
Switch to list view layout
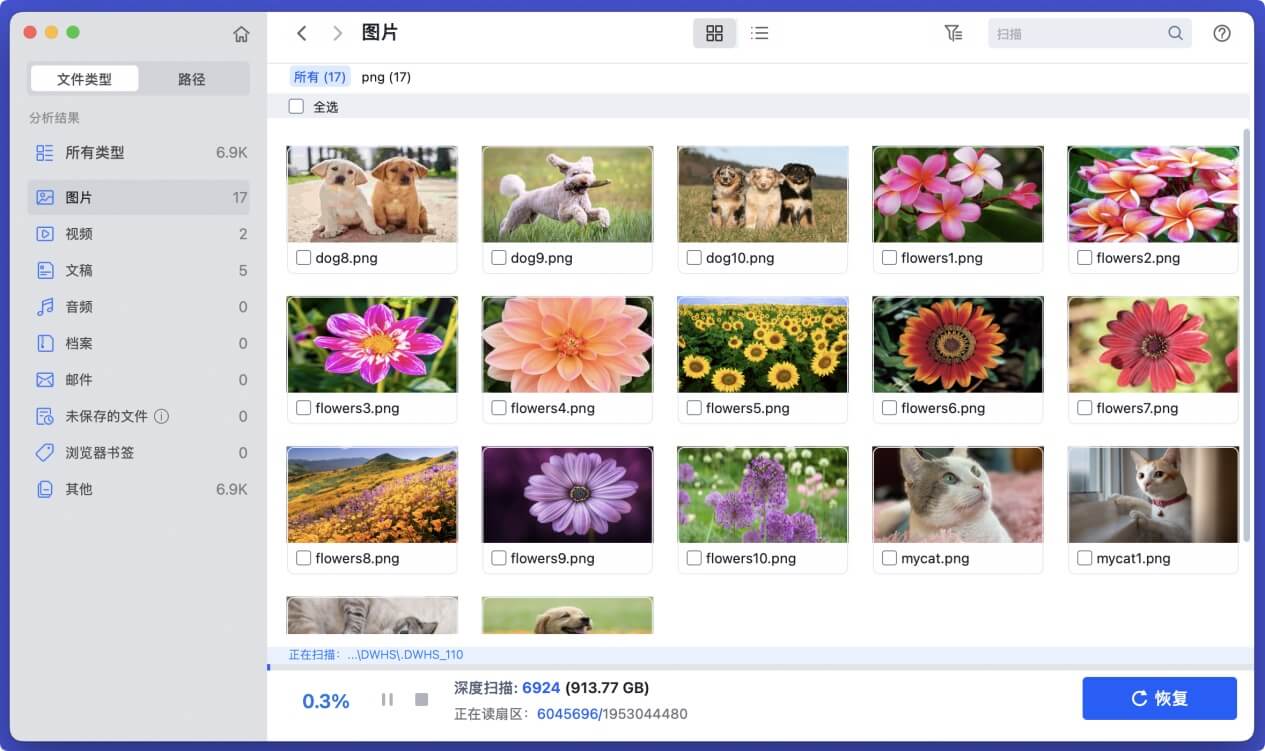[759, 32]
